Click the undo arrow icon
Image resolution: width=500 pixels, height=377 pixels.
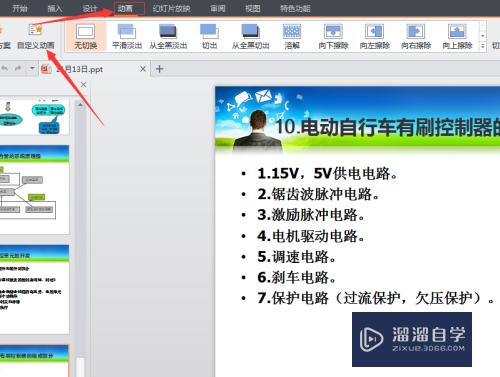pyautogui.click(x=5, y=68)
